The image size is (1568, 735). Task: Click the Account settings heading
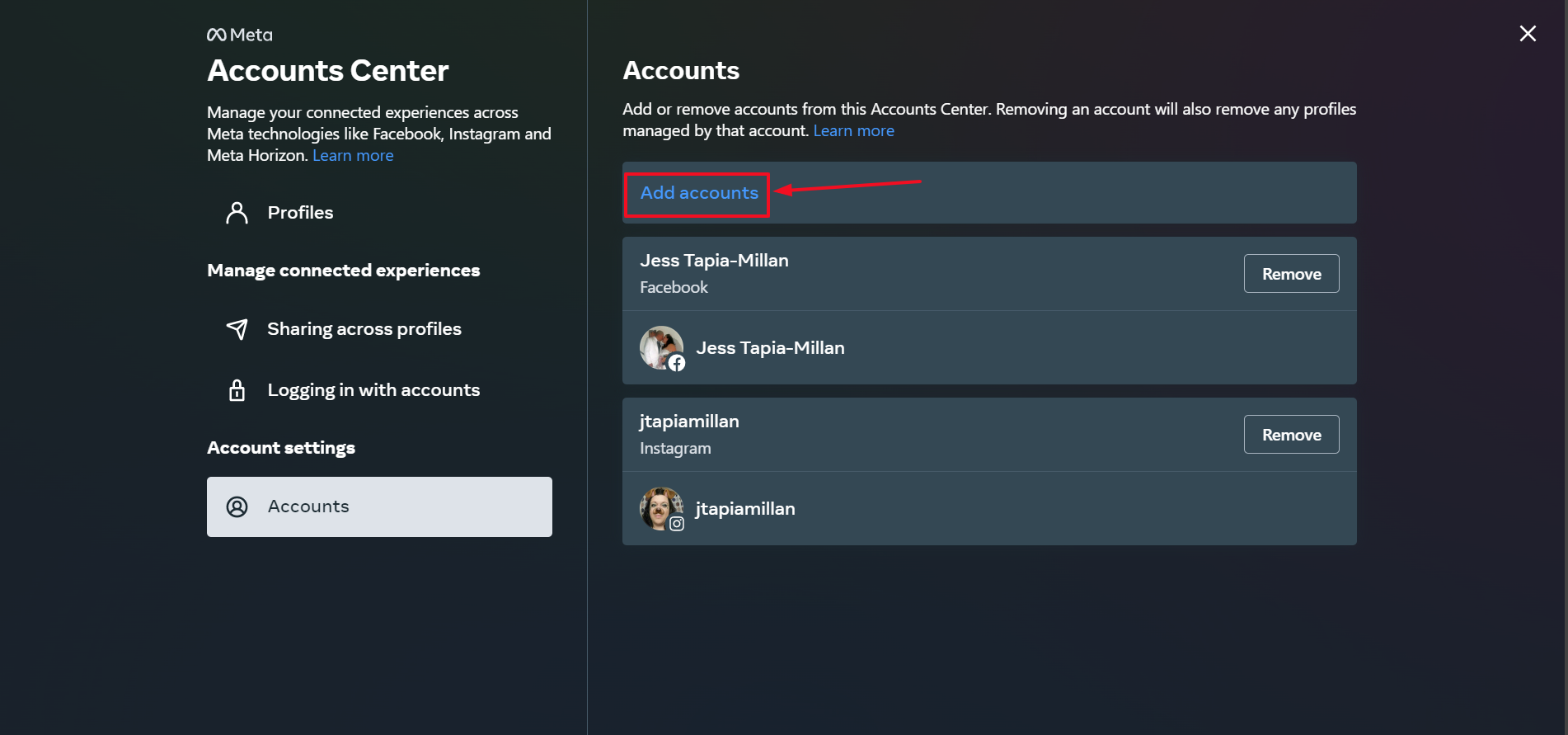coord(281,448)
